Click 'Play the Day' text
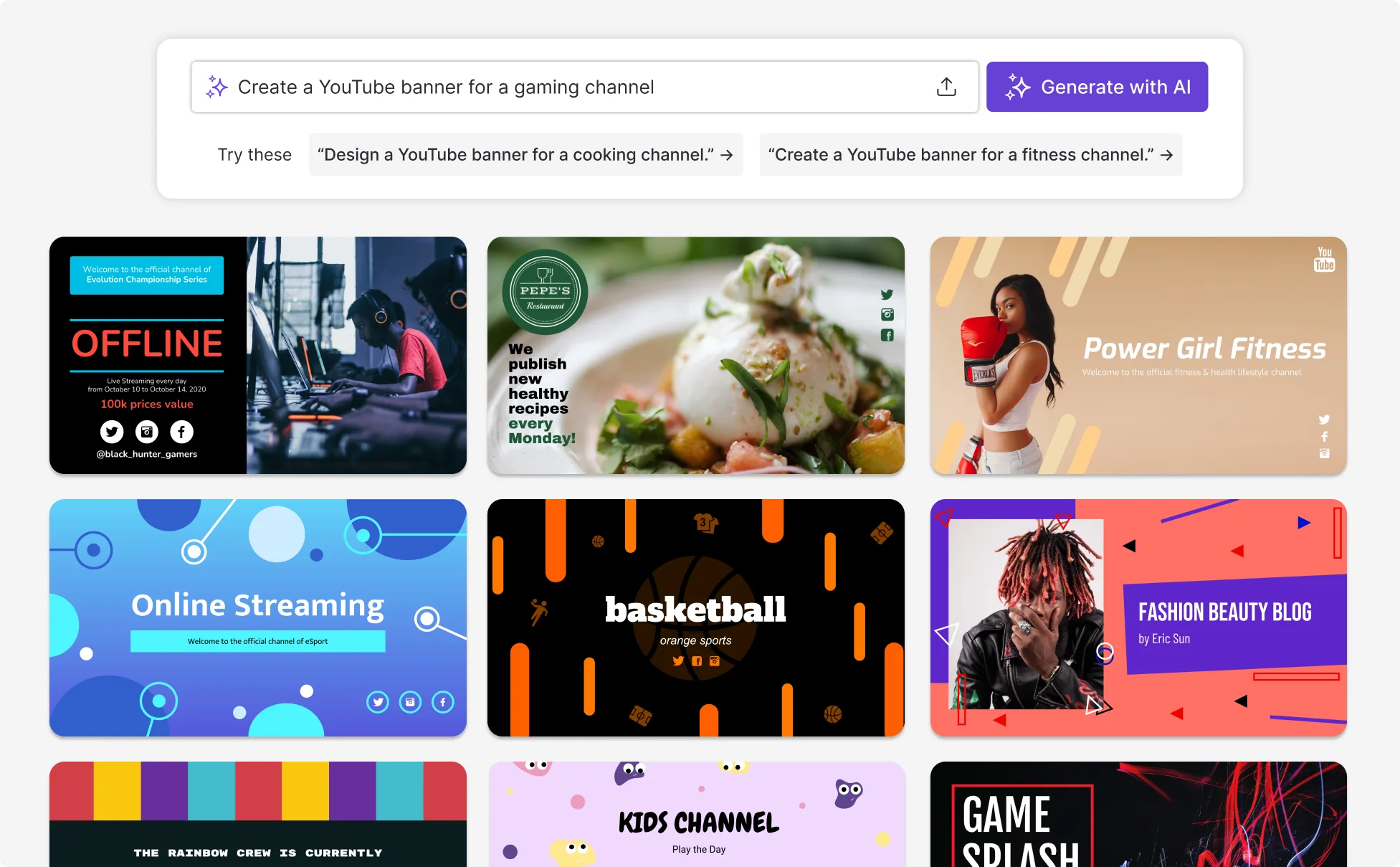 click(699, 849)
